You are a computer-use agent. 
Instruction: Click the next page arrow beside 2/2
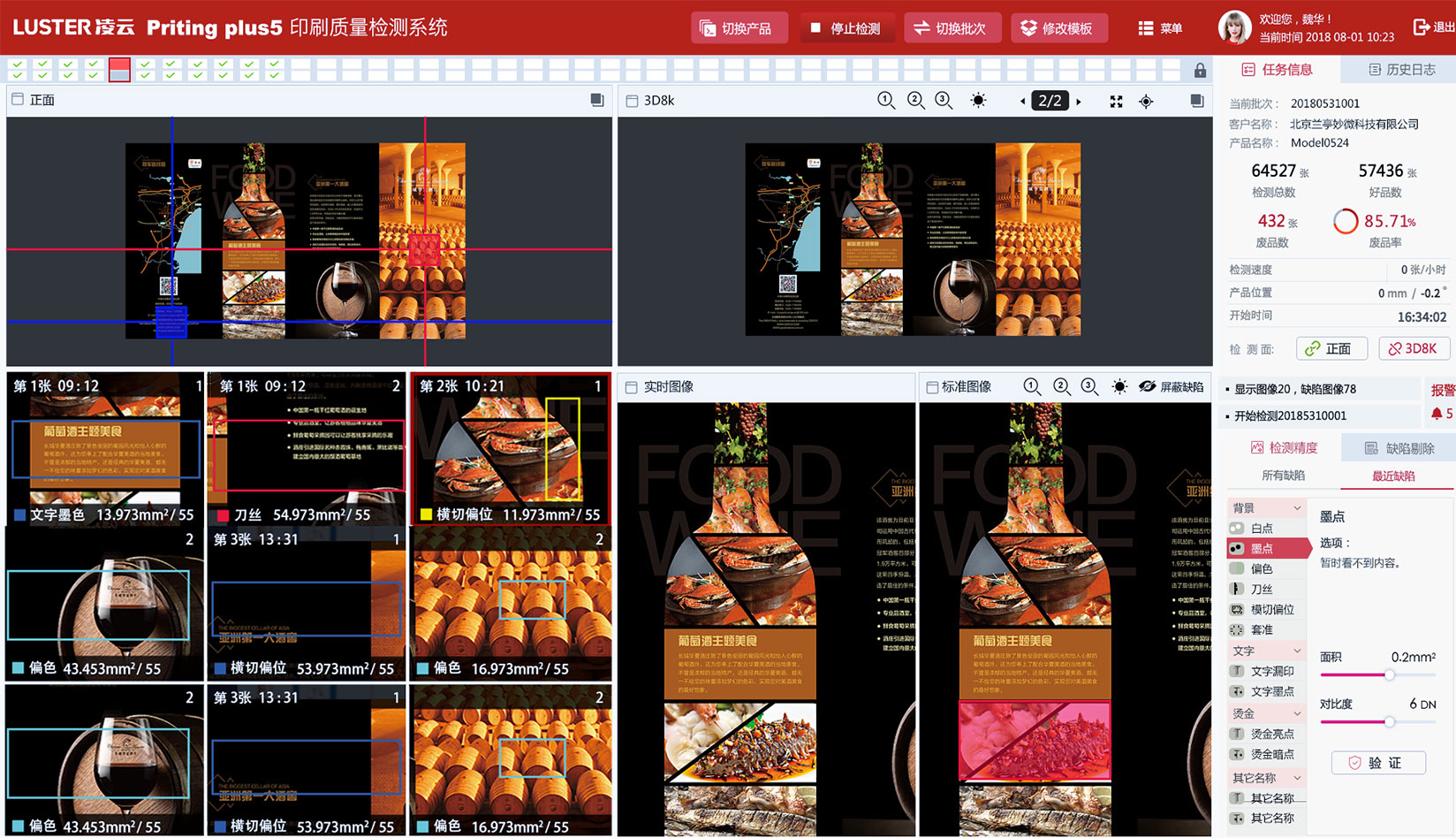1079,102
